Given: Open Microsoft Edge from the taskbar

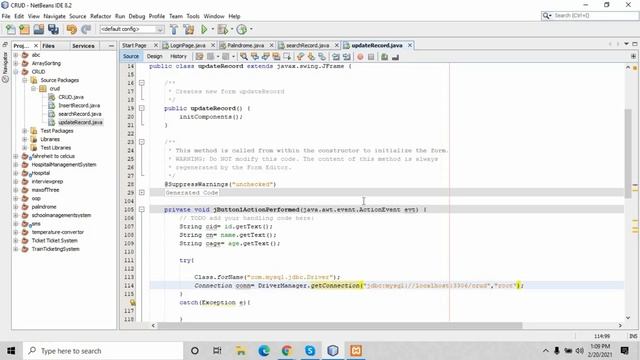Looking at the screenshot, I should click(x=264, y=351).
